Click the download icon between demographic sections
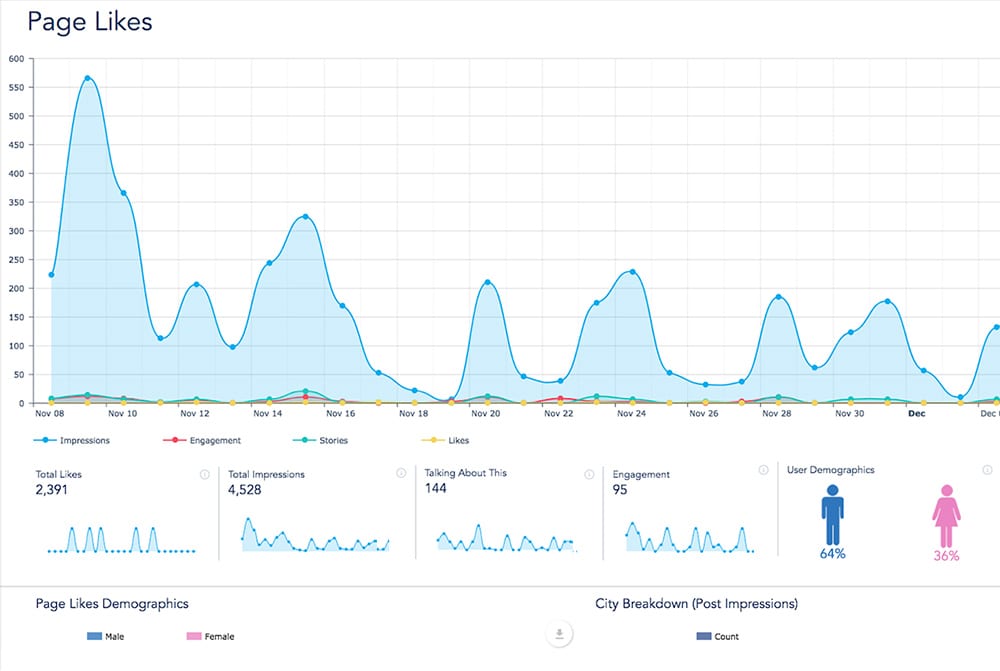 tap(559, 634)
